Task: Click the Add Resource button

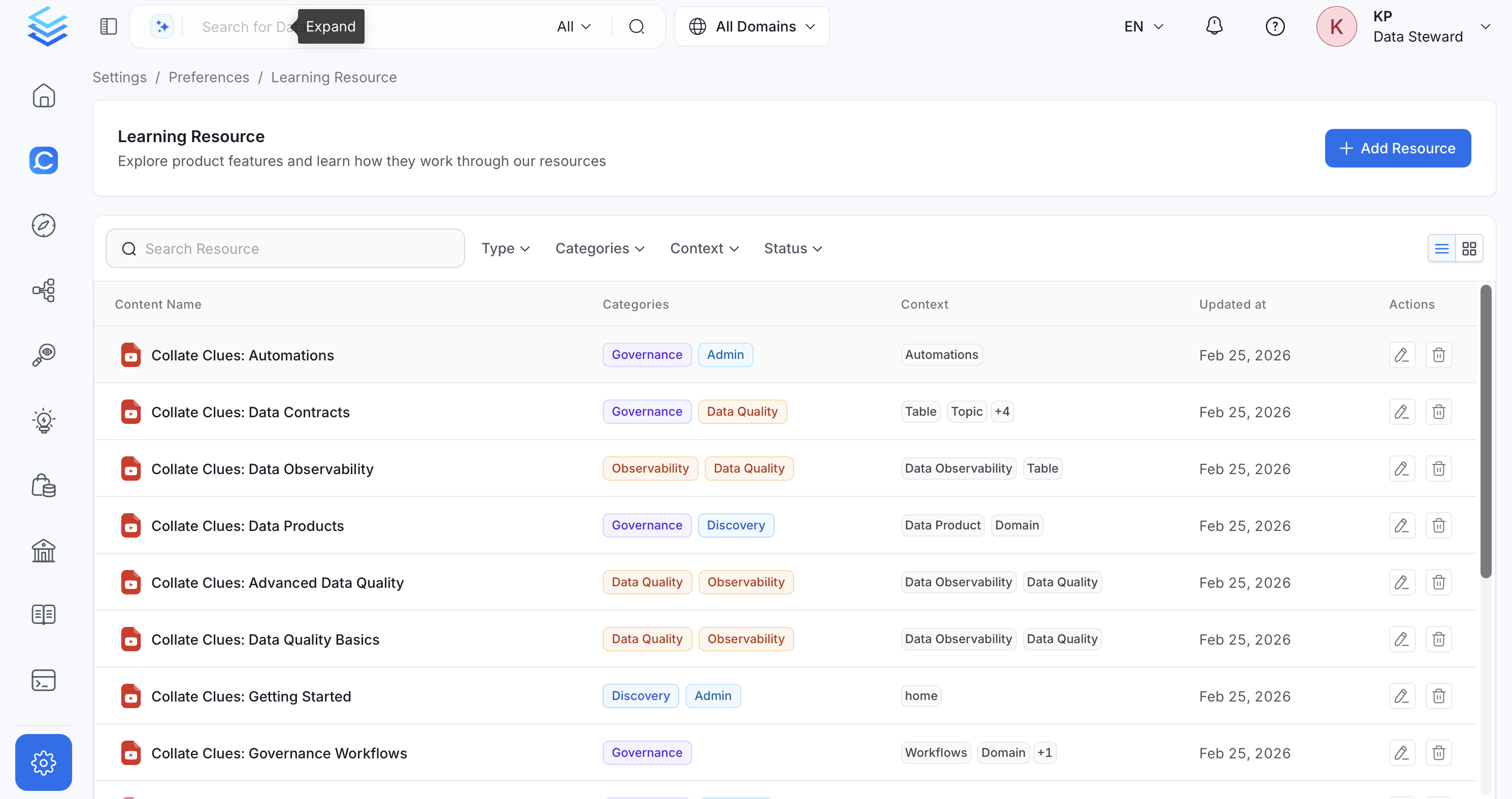Action: point(1398,148)
